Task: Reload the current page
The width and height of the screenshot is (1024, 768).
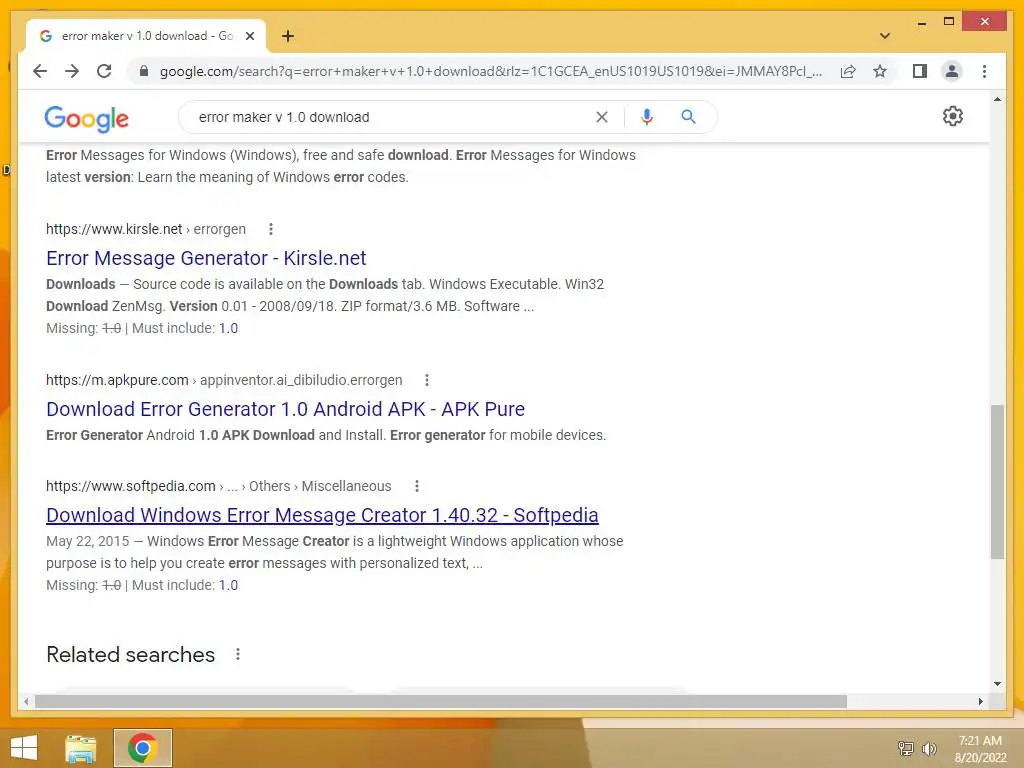Action: click(x=104, y=71)
